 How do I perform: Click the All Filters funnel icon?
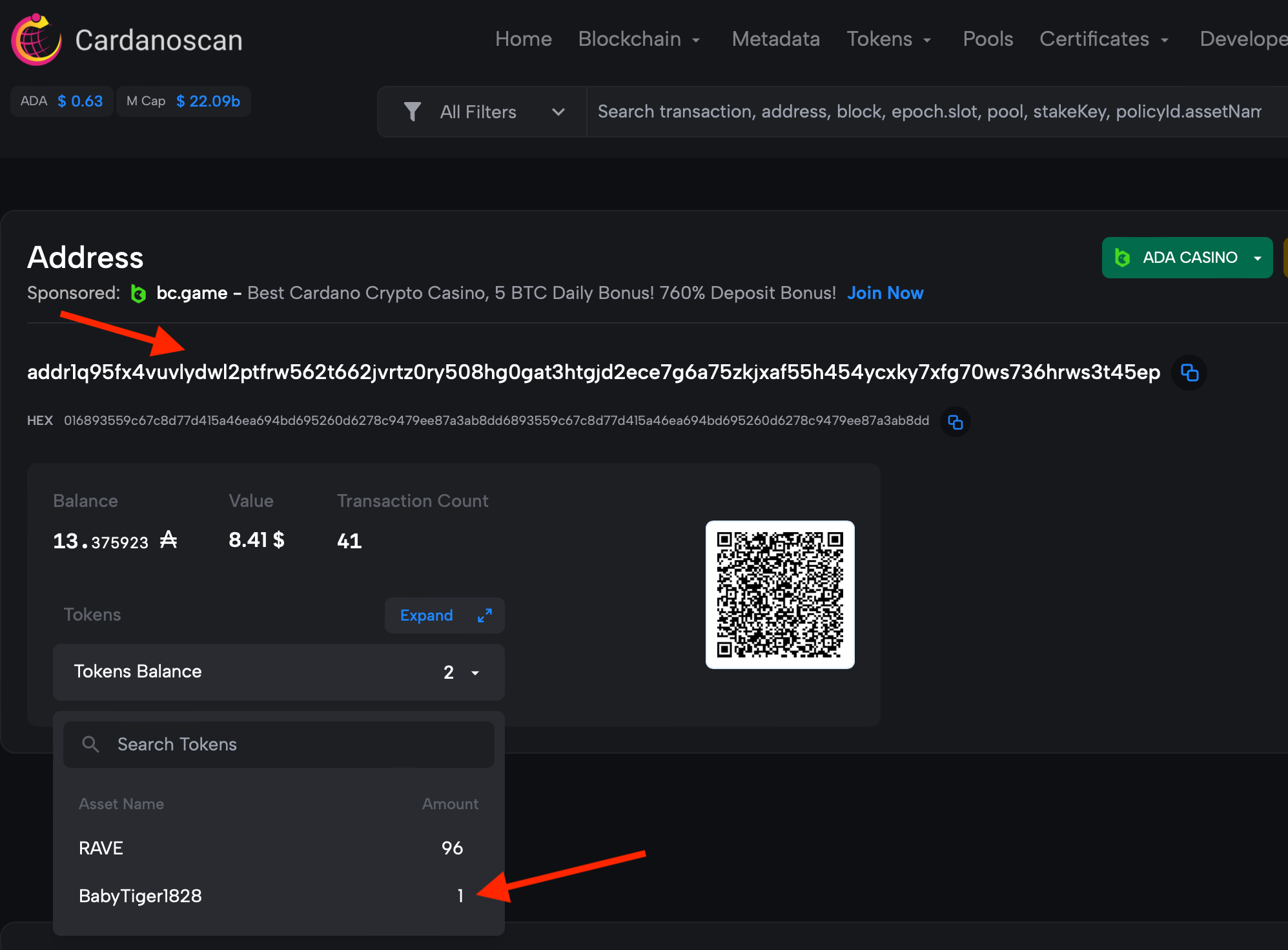point(412,112)
